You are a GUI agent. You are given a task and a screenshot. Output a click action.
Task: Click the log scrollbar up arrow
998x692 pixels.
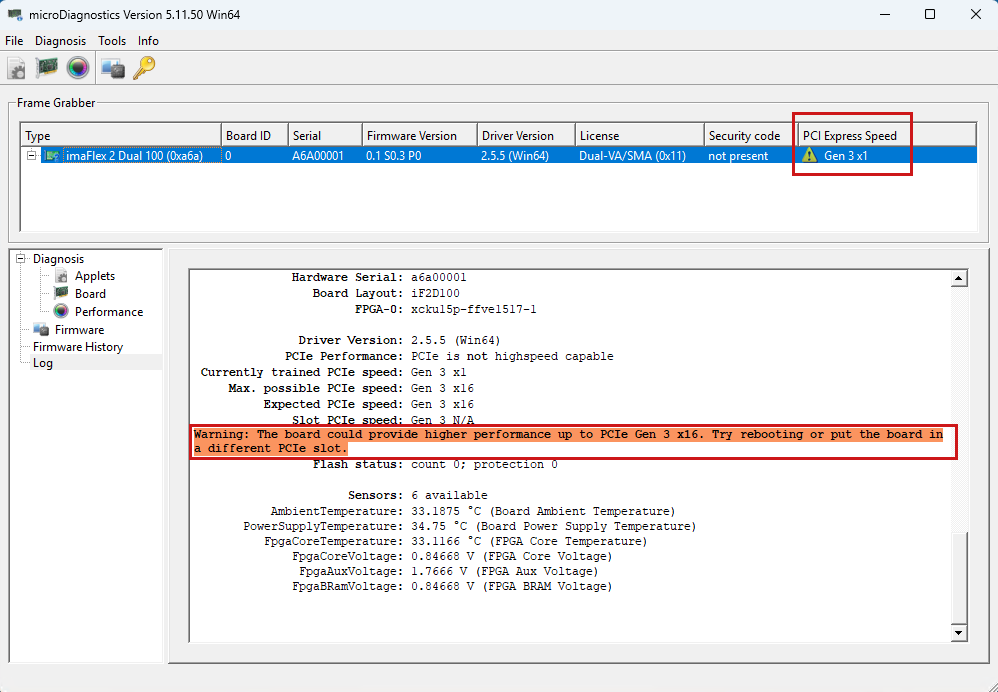pos(959,279)
